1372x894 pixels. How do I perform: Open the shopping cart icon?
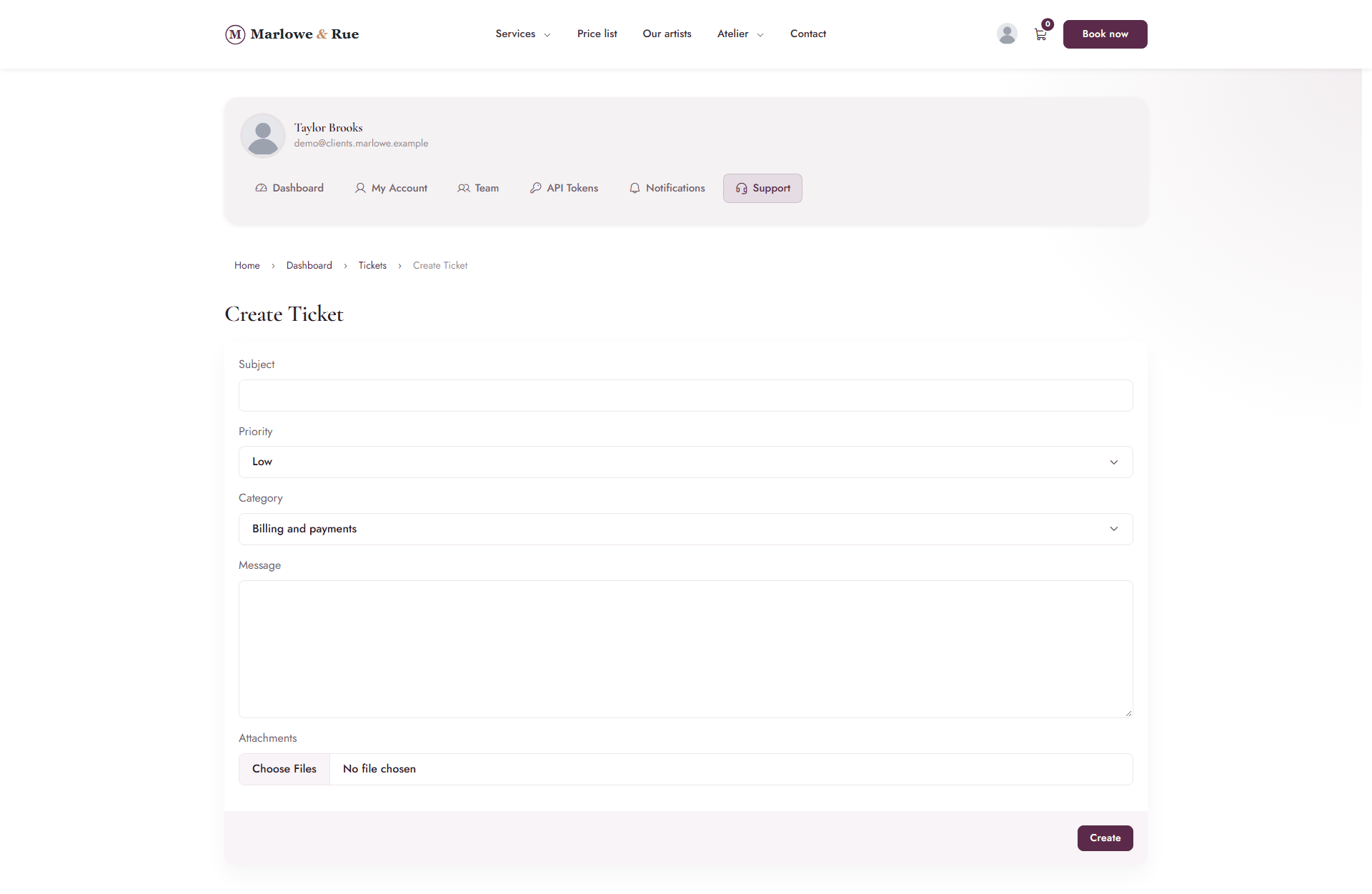pyautogui.click(x=1040, y=34)
